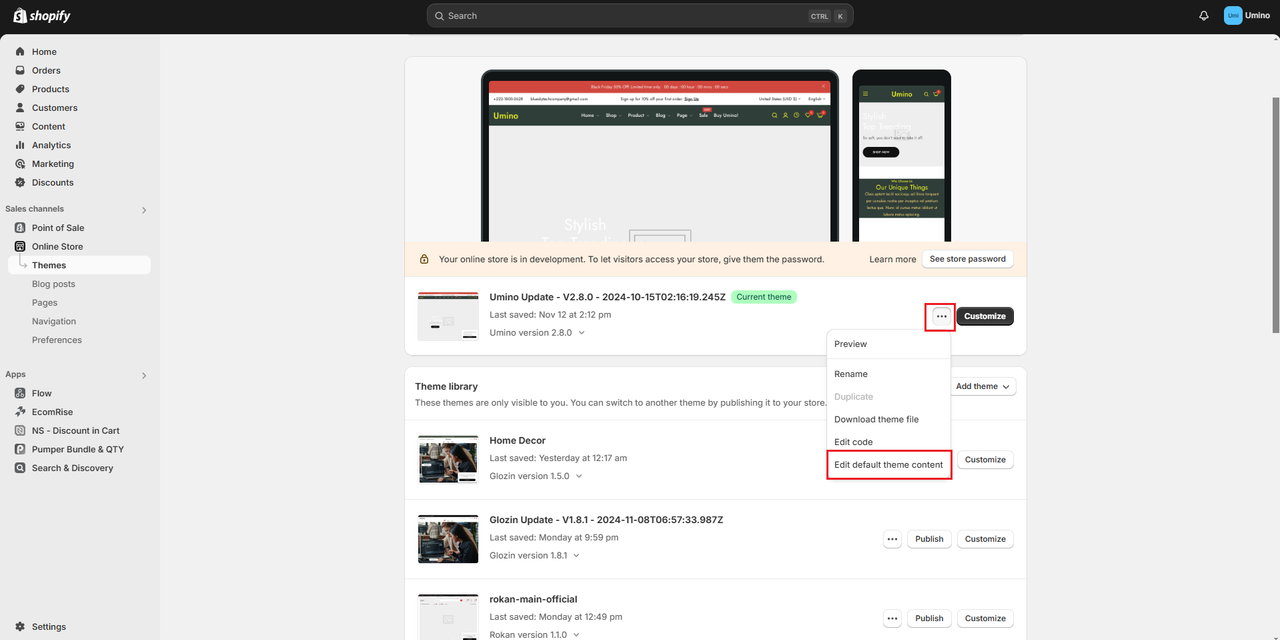Click Customize for current Umino theme

pos(985,316)
